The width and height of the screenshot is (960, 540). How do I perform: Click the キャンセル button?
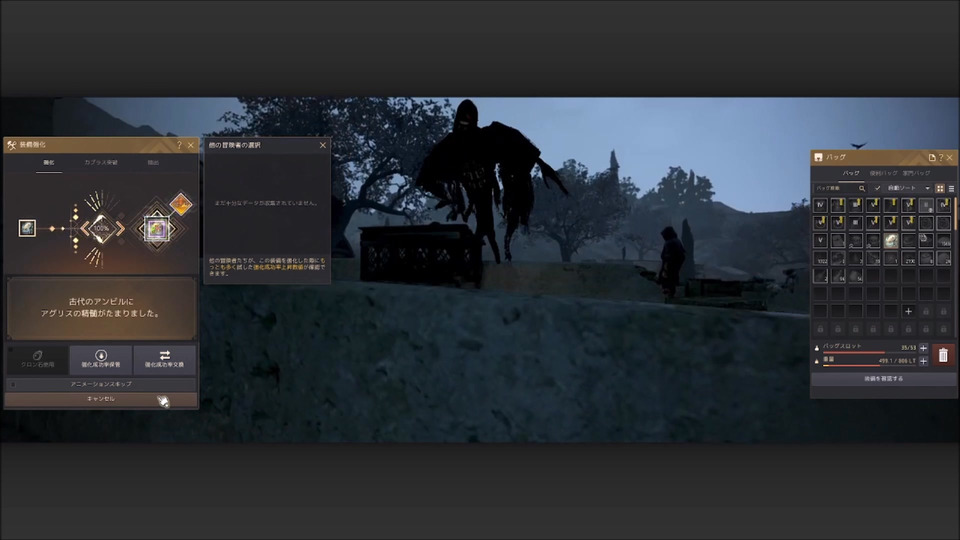[x=101, y=399]
